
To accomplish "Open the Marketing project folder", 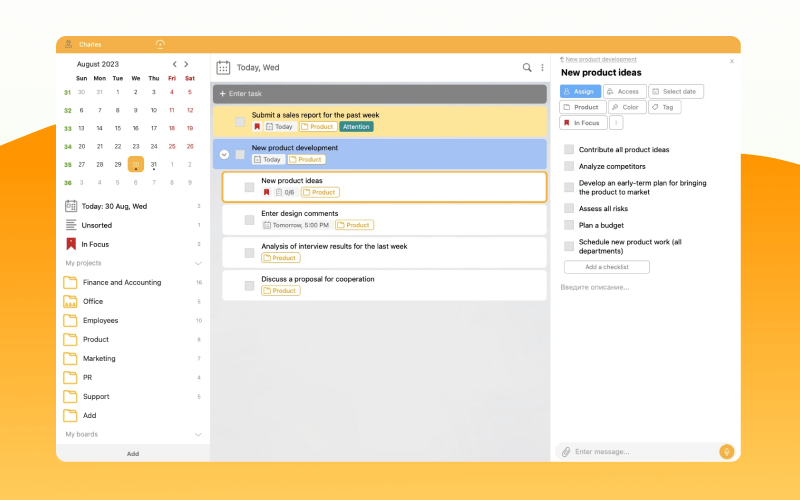I will pyautogui.click(x=70, y=358).
